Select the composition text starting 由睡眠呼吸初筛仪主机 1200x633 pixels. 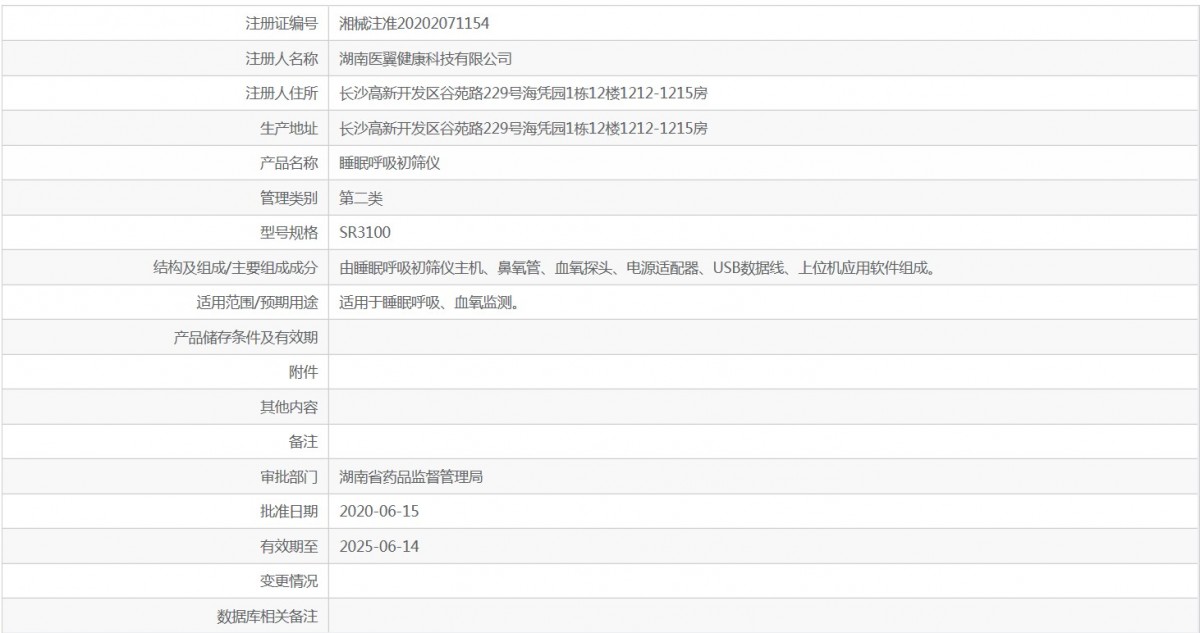[638, 267]
